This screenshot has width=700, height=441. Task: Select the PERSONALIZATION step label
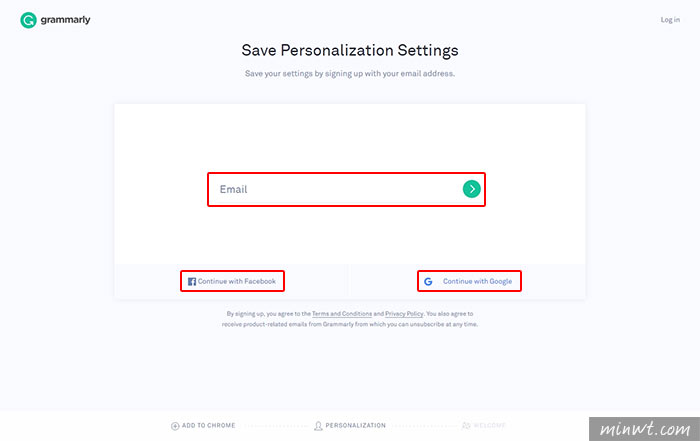point(355,425)
